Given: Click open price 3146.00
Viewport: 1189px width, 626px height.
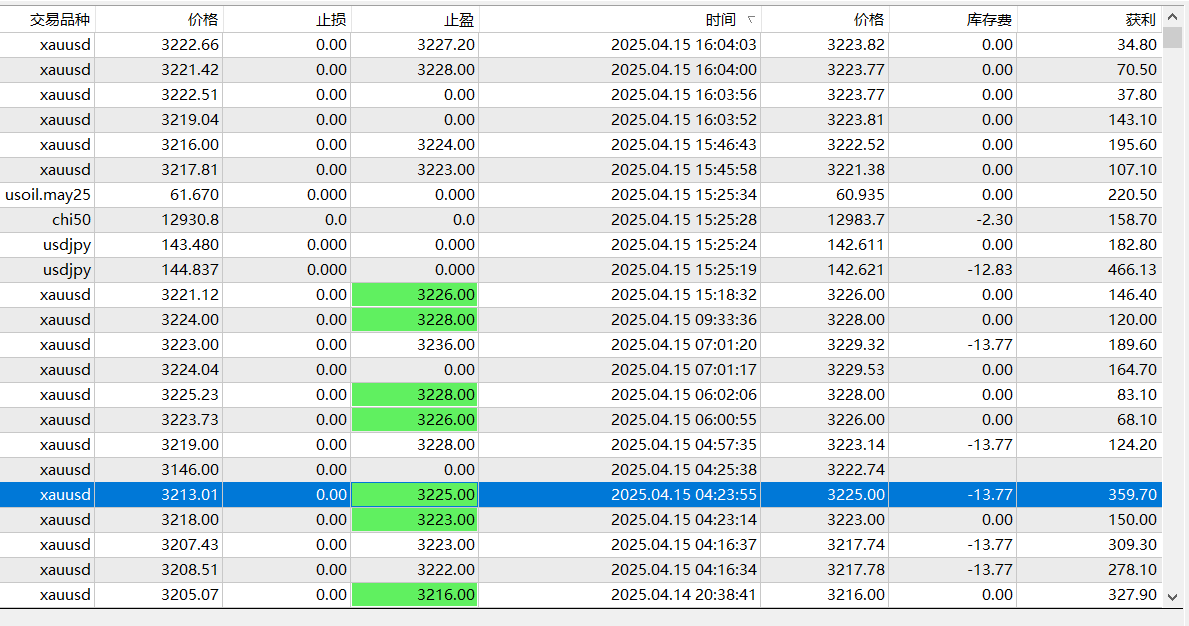Looking at the screenshot, I should (x=190, y=470).
